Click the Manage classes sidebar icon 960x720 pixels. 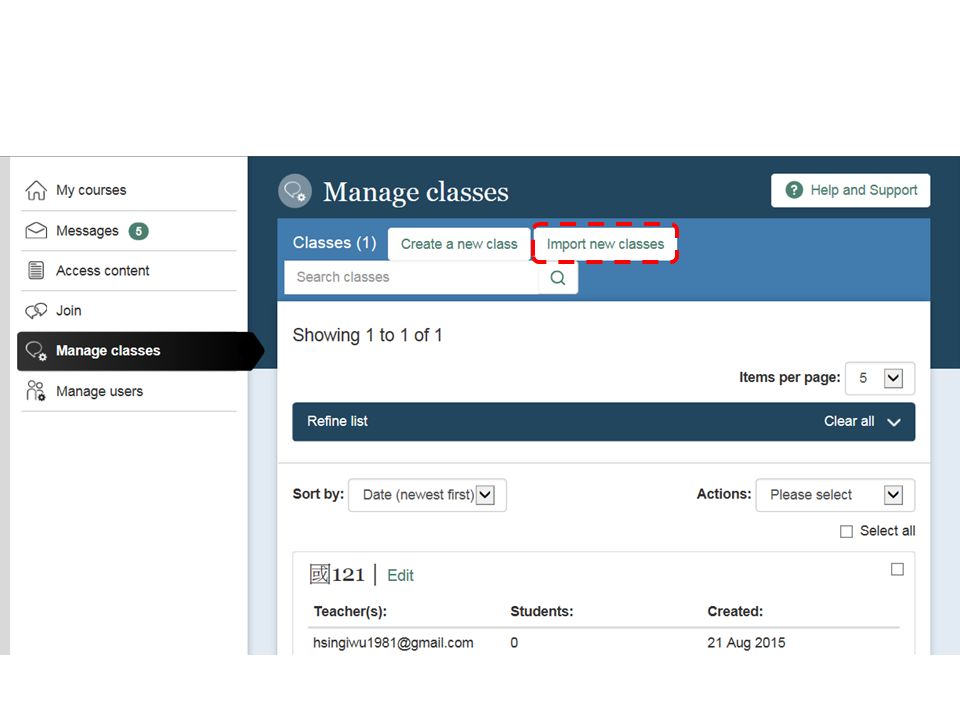pos(36,351)
